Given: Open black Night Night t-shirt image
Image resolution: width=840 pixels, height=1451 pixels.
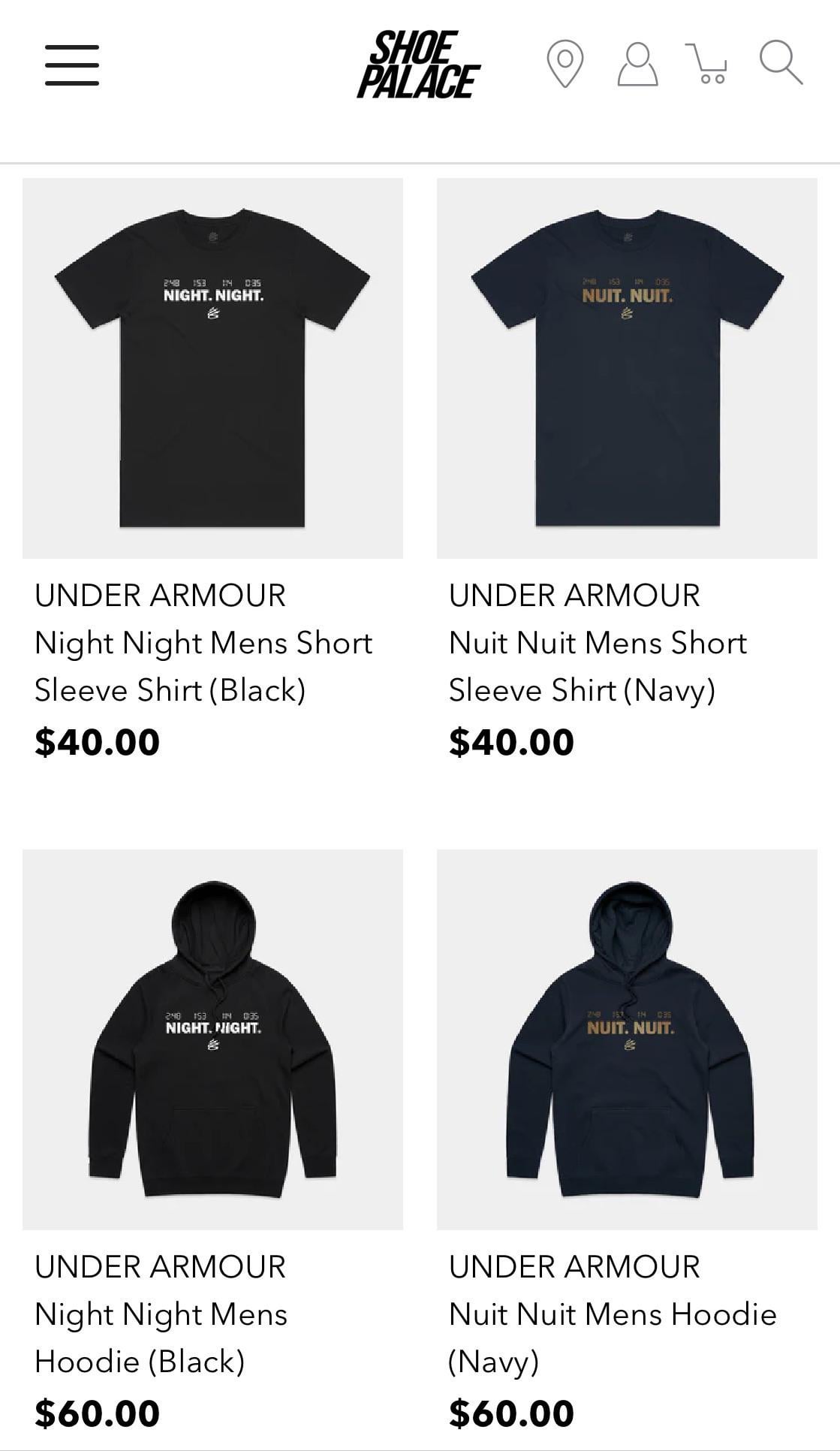Looking at the screenshot, I should coord(212,368).
